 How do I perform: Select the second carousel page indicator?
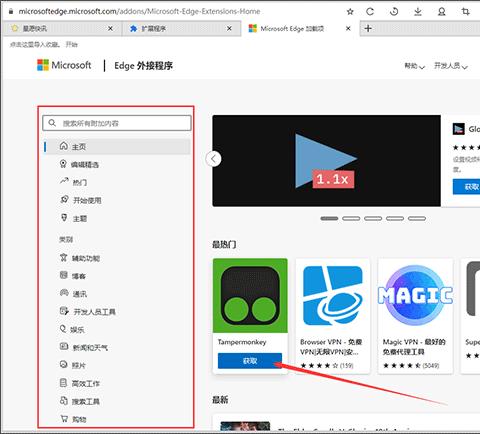pos(351,218)
